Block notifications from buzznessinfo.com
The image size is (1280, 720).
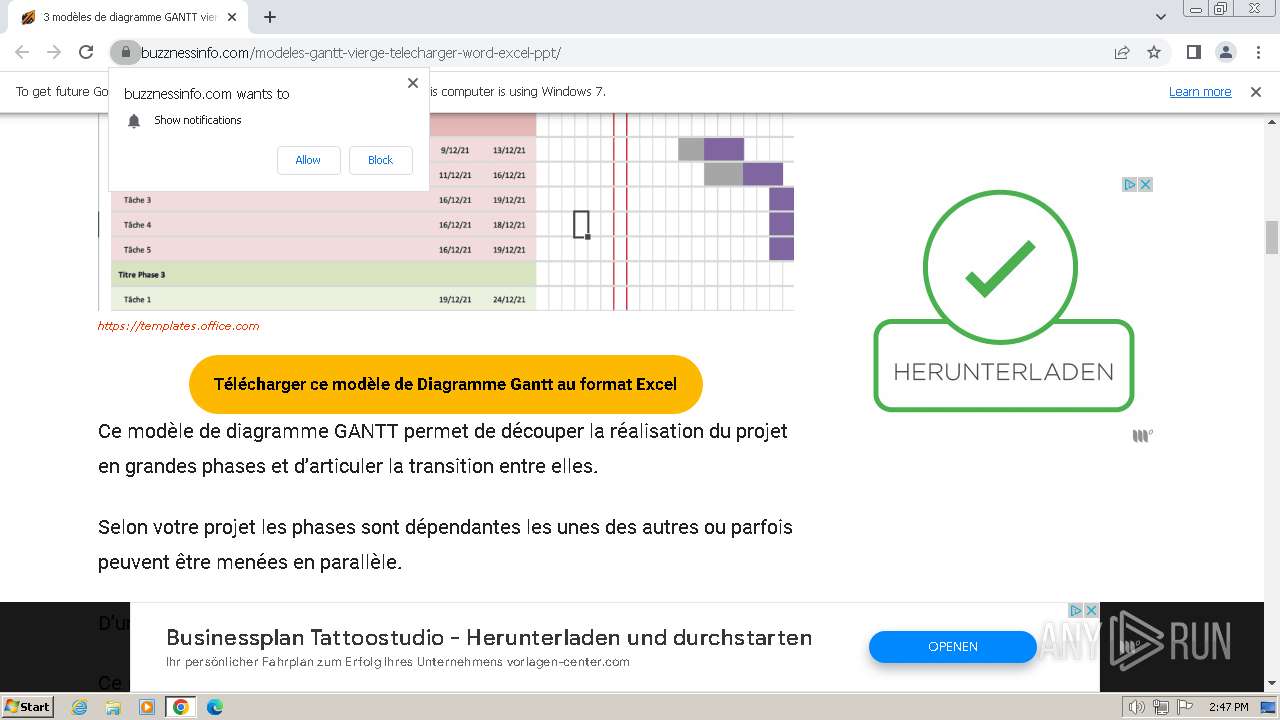pyautogui.click(x=381, y=160)
